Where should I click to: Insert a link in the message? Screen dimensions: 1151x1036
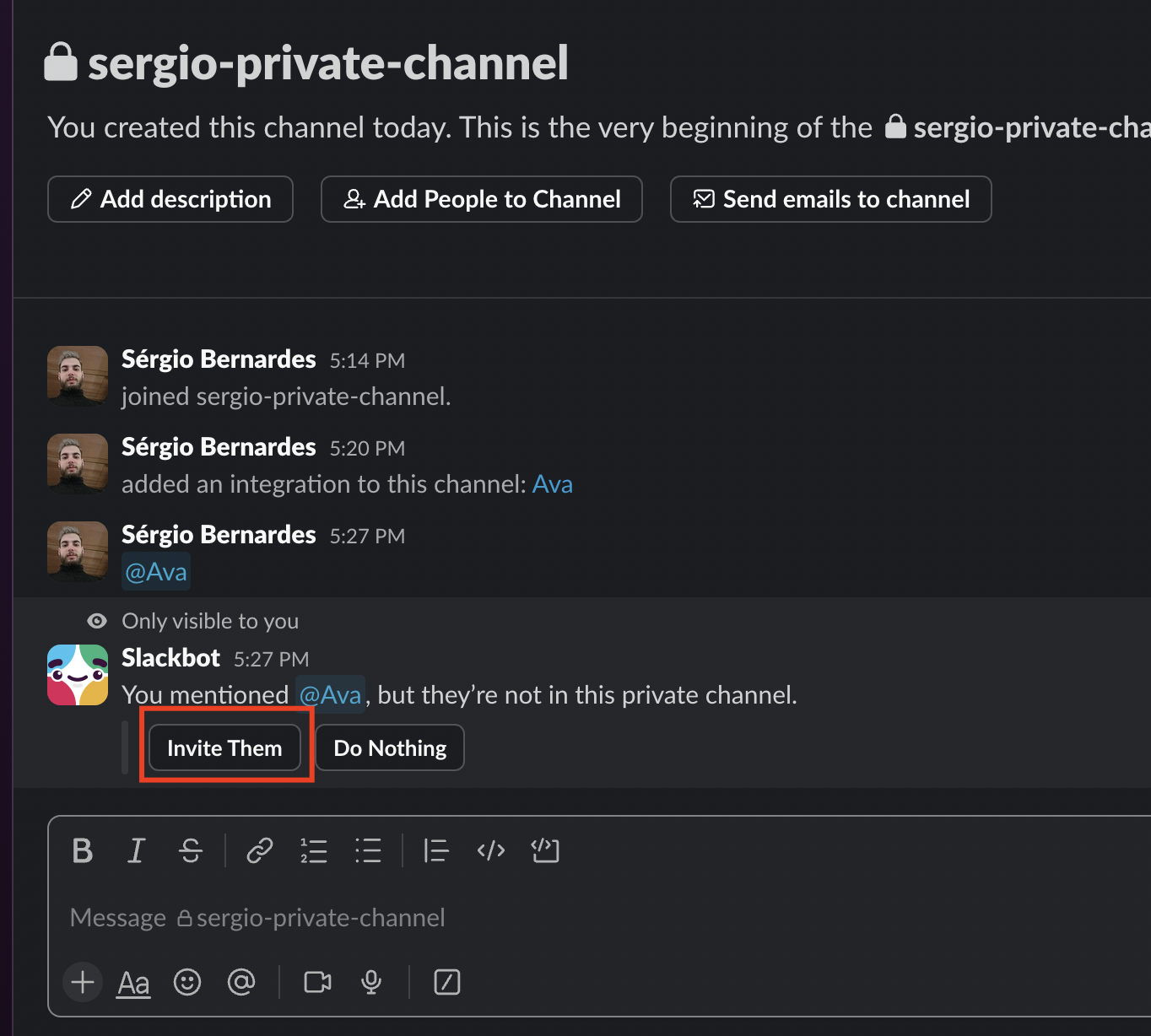coord(259,850)
